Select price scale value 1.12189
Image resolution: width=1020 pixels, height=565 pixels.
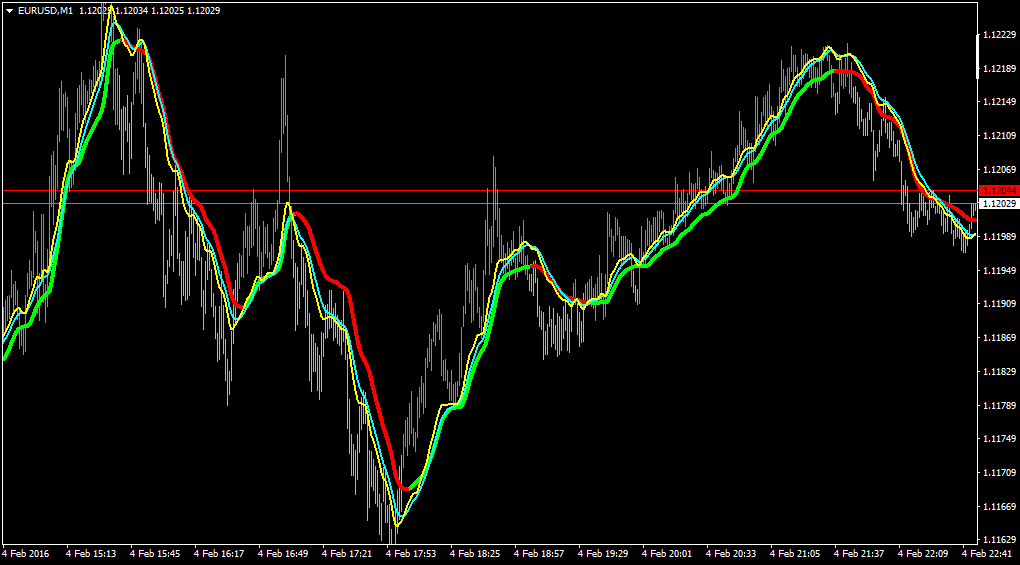tap(1000, 68)
